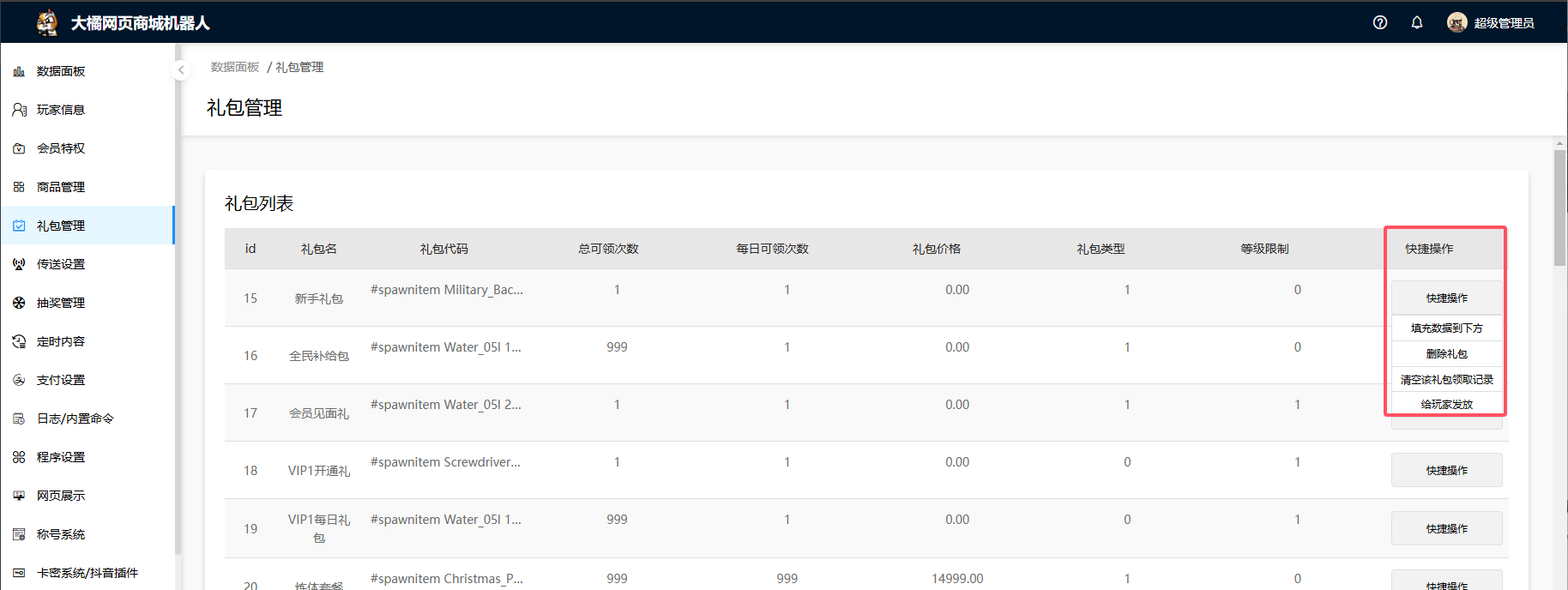Collapse the sidebar with the chevron arrow
This screenshot has width=1568, height=590.
click(x=181, y=69)
